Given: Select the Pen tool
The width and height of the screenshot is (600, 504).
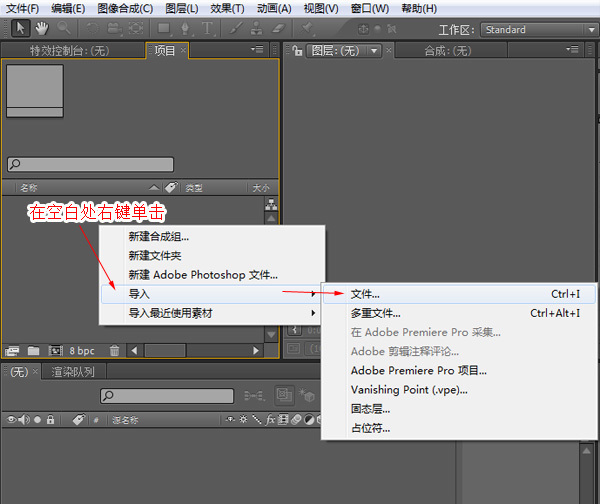Looking at the screenshot, I should tap(186, 28).
